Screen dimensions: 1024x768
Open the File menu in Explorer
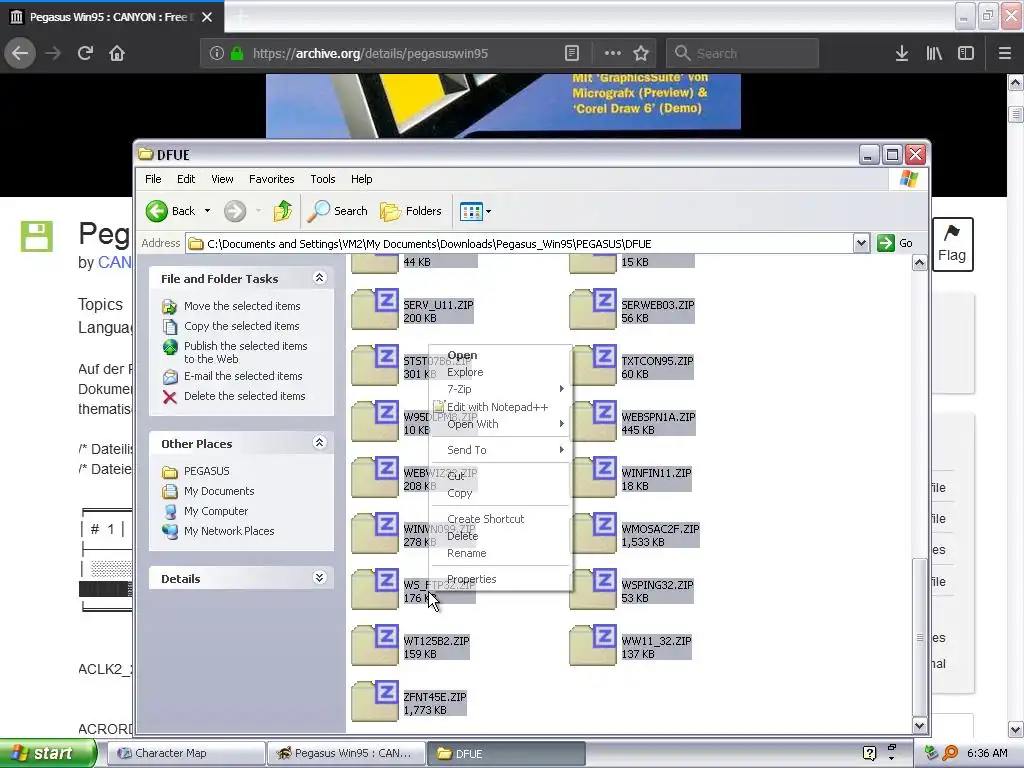pyautogui.click(x=153, y=179)
